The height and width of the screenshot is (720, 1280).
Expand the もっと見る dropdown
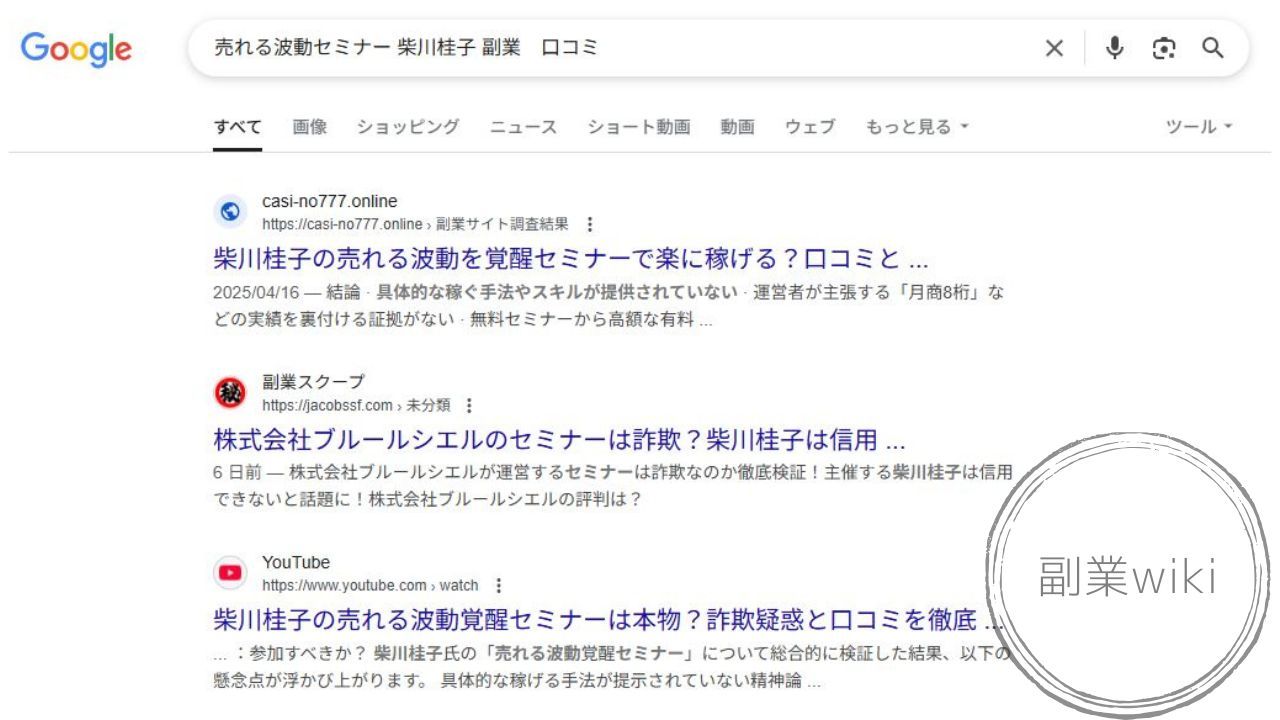[917, 127]
